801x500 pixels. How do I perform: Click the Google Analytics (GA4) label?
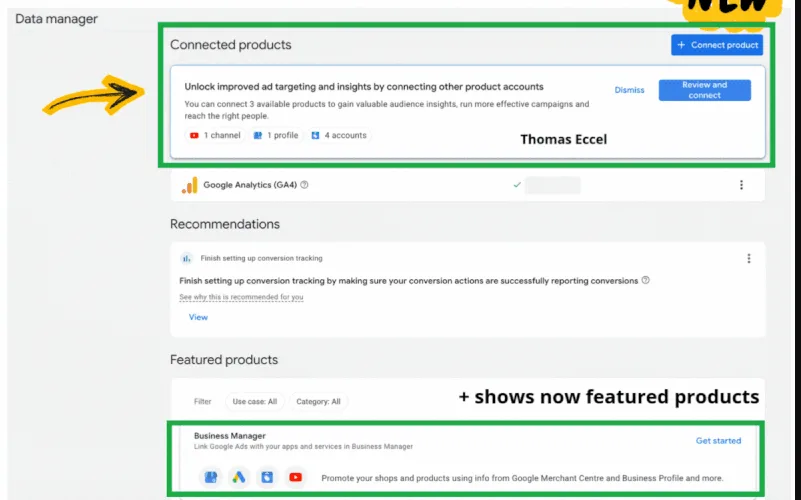point(250,185)
